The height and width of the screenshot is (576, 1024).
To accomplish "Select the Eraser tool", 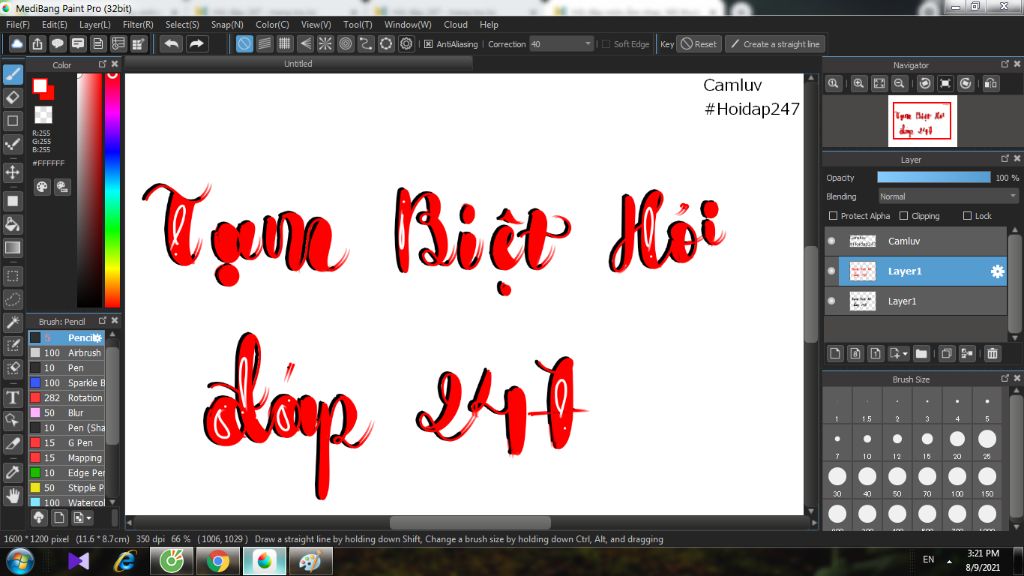I will coord(12,97).
